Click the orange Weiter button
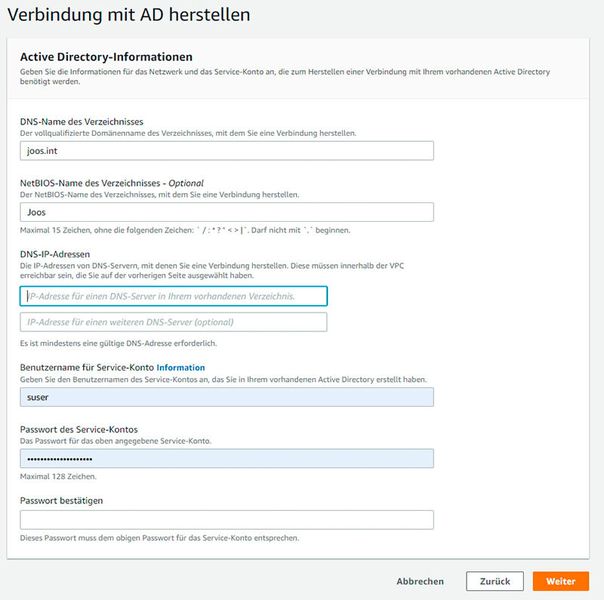The width and height of the screenshot is (604, 600). (560, 581)
